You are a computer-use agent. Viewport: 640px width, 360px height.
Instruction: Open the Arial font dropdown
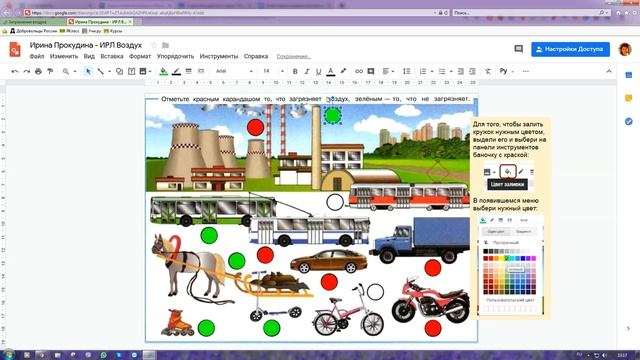tap(234, 71)
